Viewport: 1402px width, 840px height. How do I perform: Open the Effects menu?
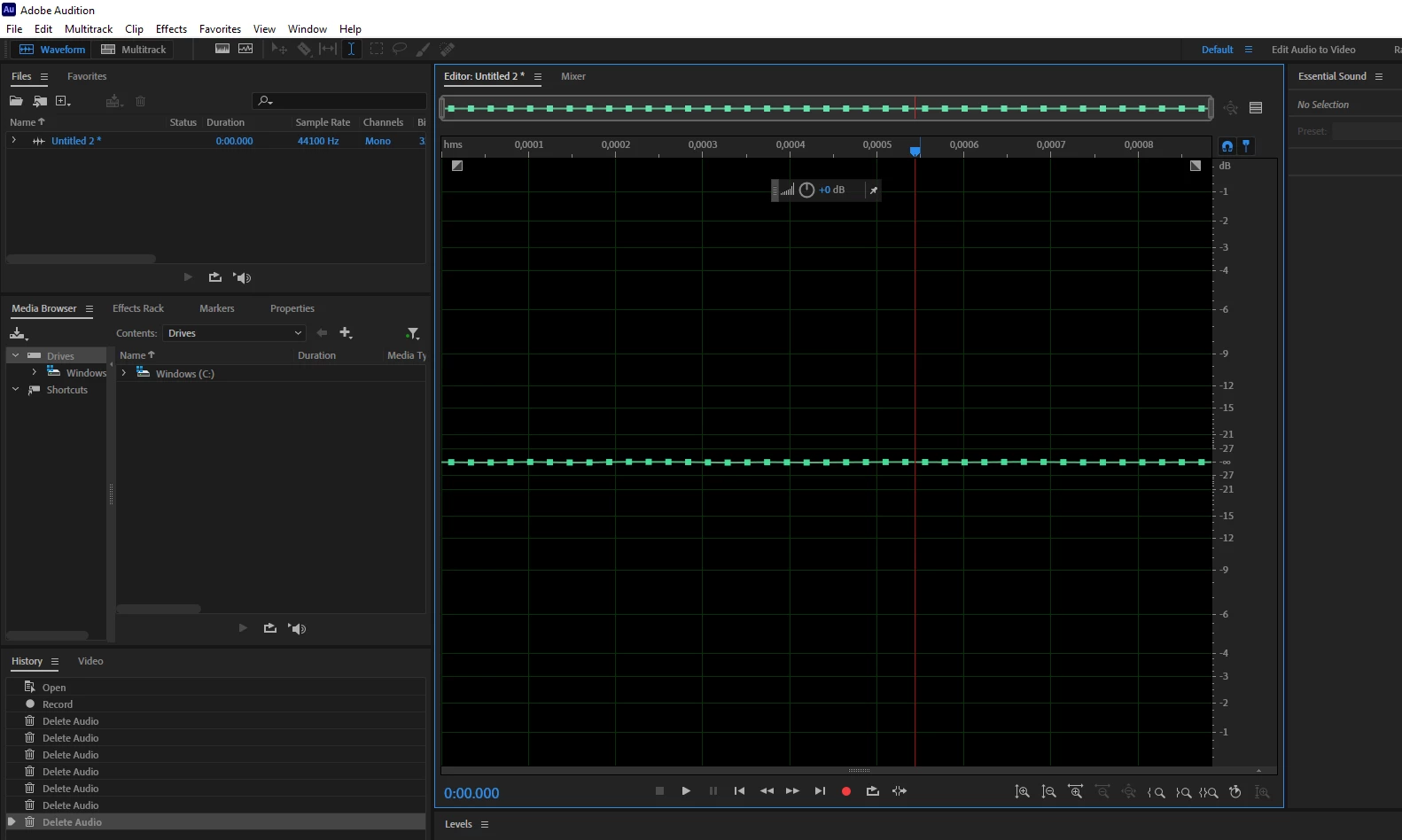(x=171, y=29)
